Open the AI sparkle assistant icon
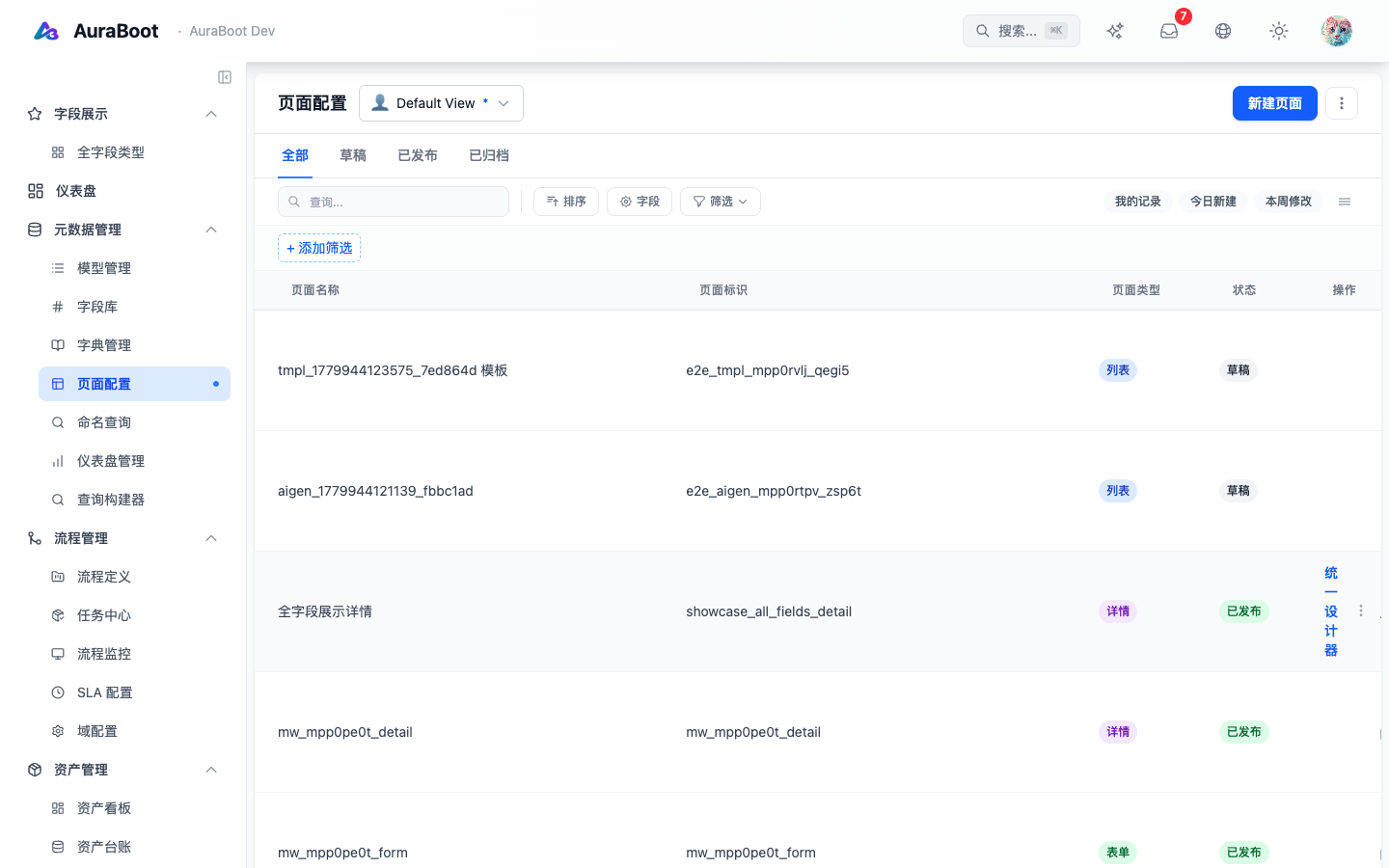1389x868 pixels. pos(1115,31)
